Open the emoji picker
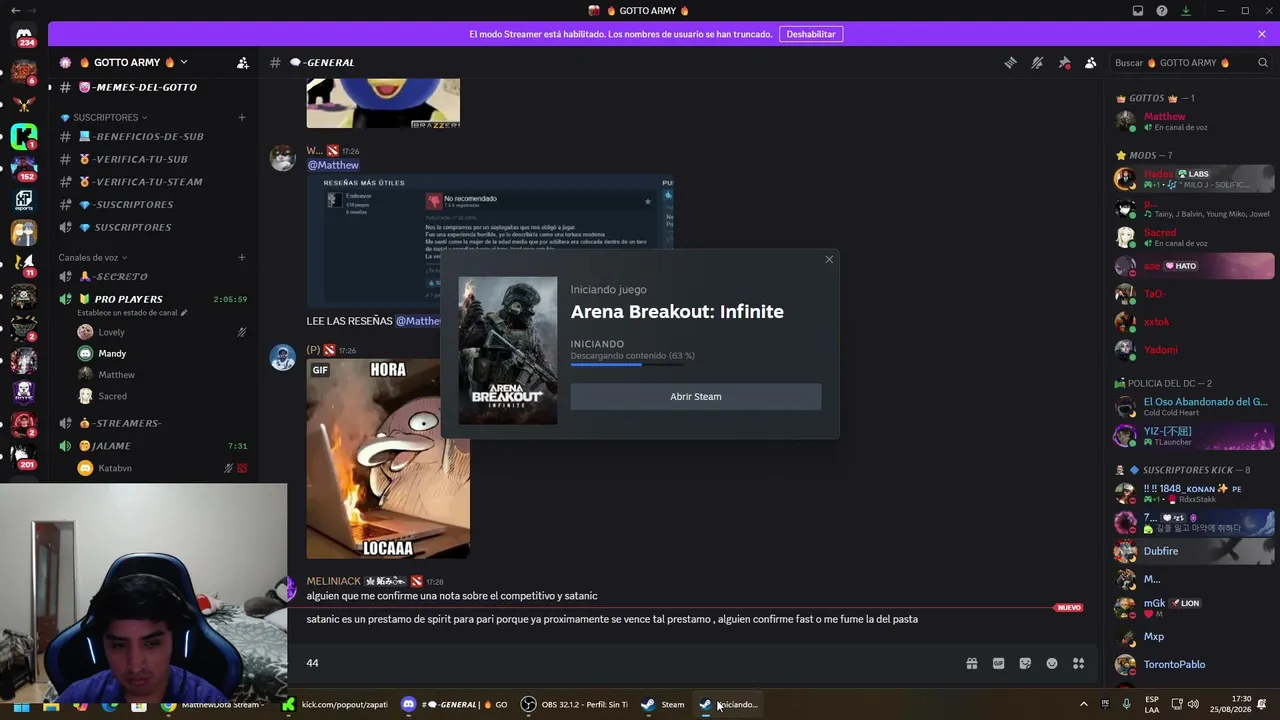Screen dimensions: 1280x720 pyautogui.click(x=1052, y=663)
